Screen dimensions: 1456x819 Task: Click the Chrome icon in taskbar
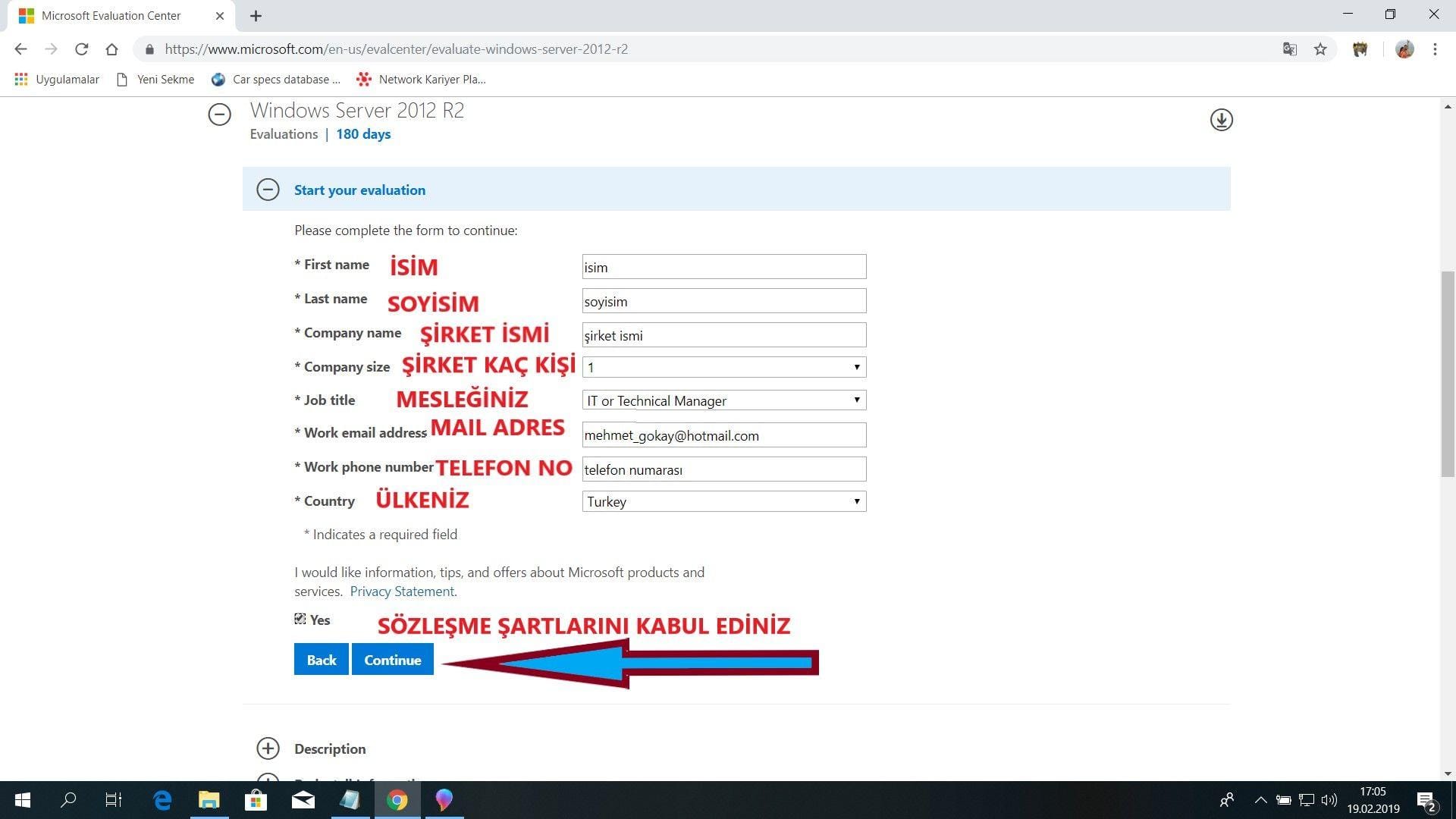click(x=397, y=800)
